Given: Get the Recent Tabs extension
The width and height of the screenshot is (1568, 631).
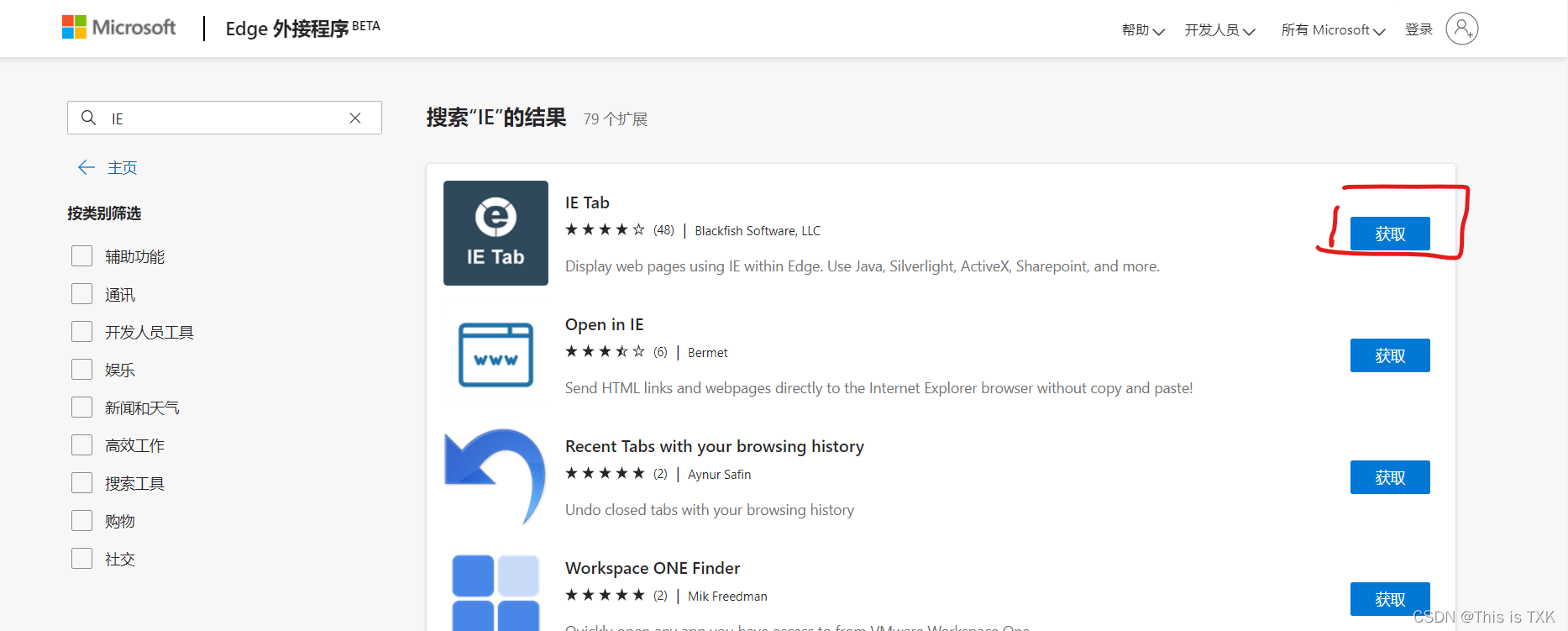Looking at the screenshot, I should 1390,477.
